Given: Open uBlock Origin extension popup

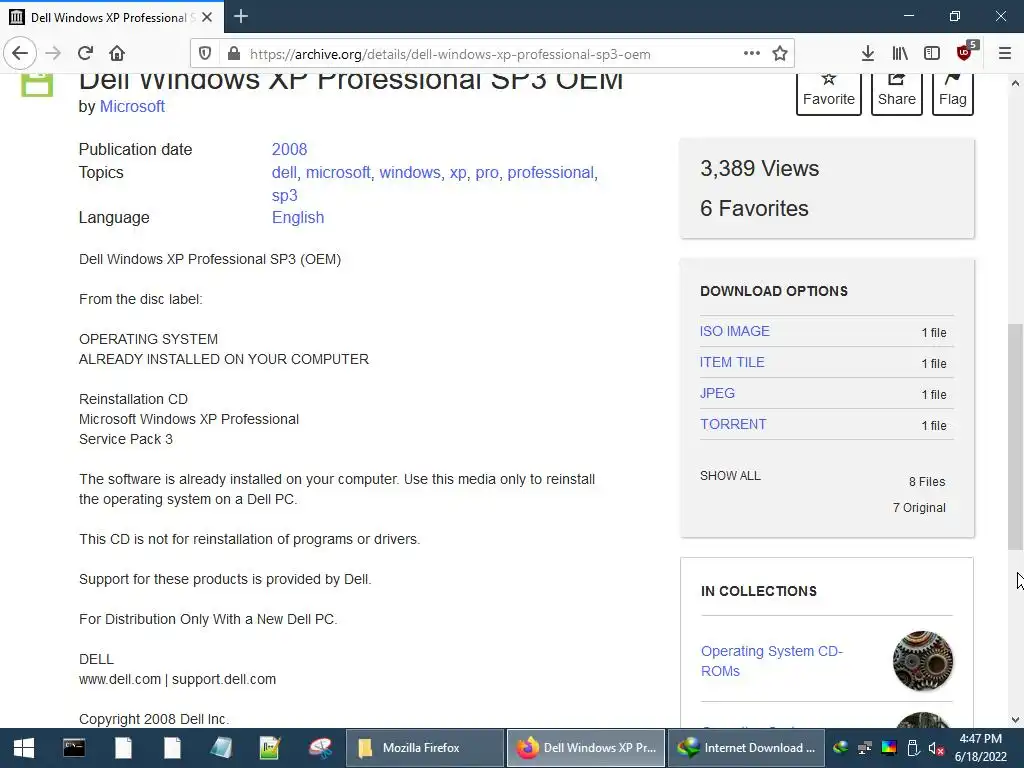Looking at the screenshot, I should (x=965, y=52).
